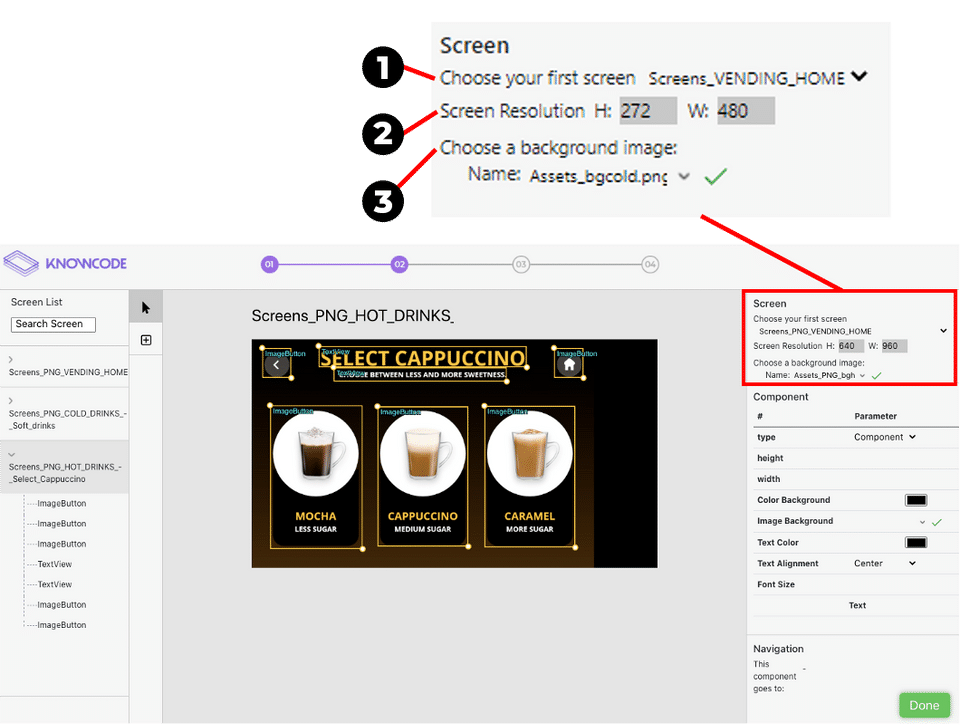Click the green Done button
The width and height of the screenshot is (960, 725).
click(924, 705)
